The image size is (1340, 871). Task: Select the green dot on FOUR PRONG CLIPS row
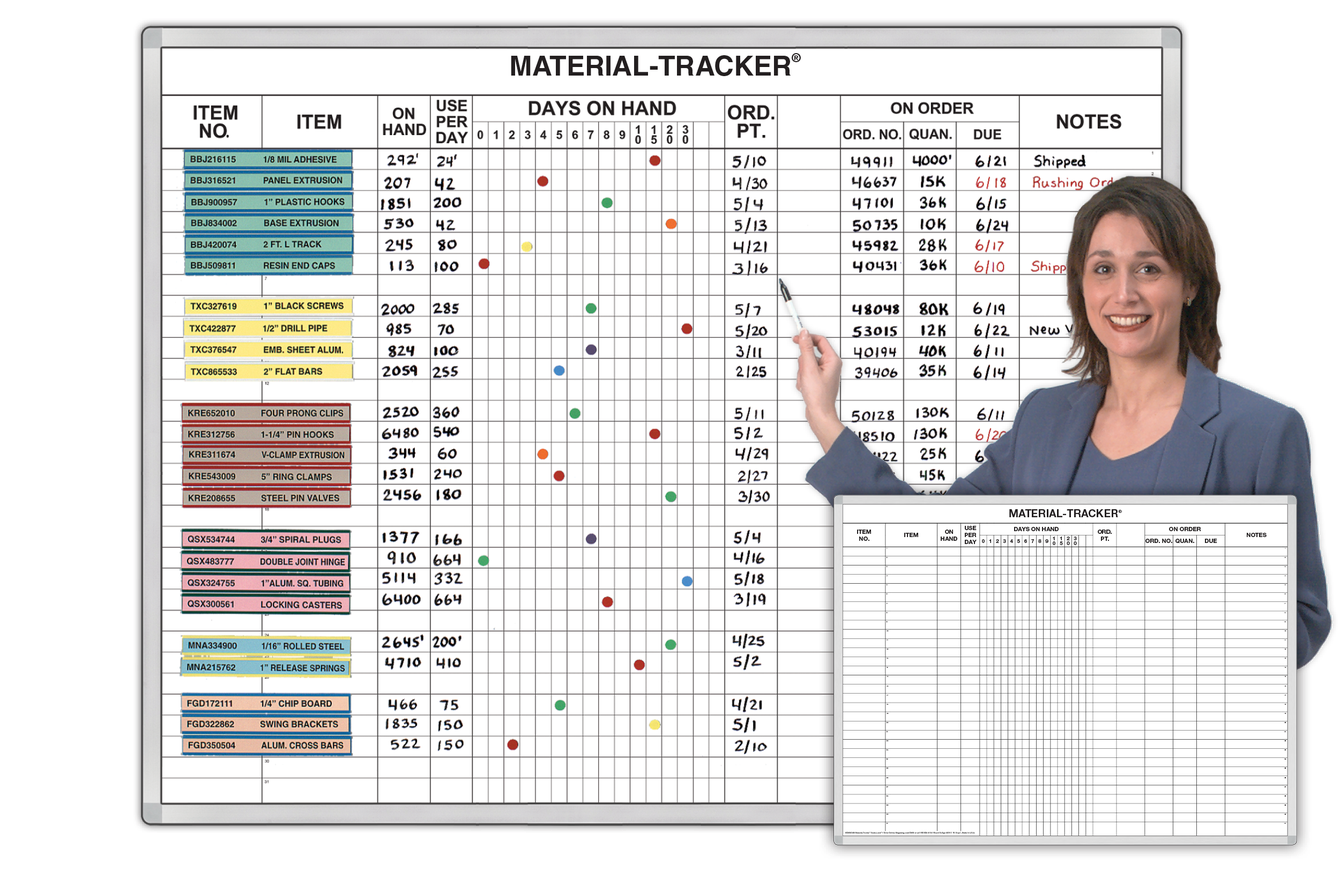click(574, 411)
